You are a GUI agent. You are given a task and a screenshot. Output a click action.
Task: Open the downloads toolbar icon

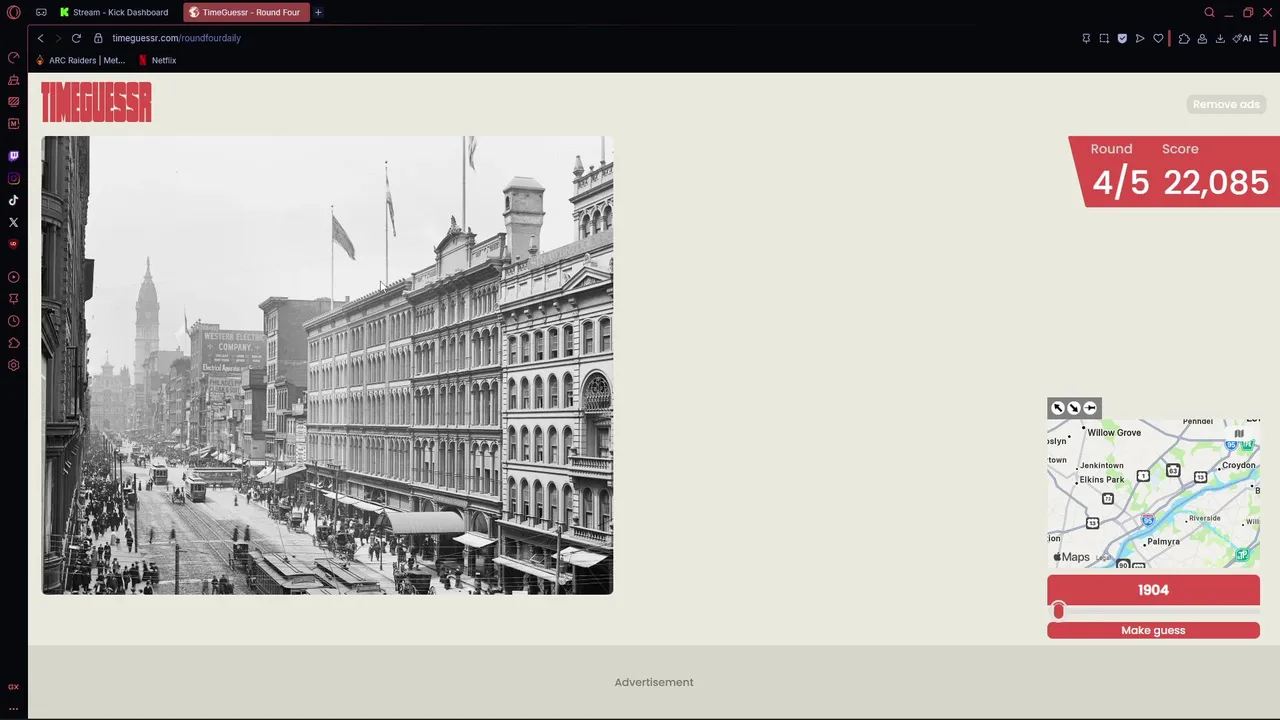tap(1220, 38)
